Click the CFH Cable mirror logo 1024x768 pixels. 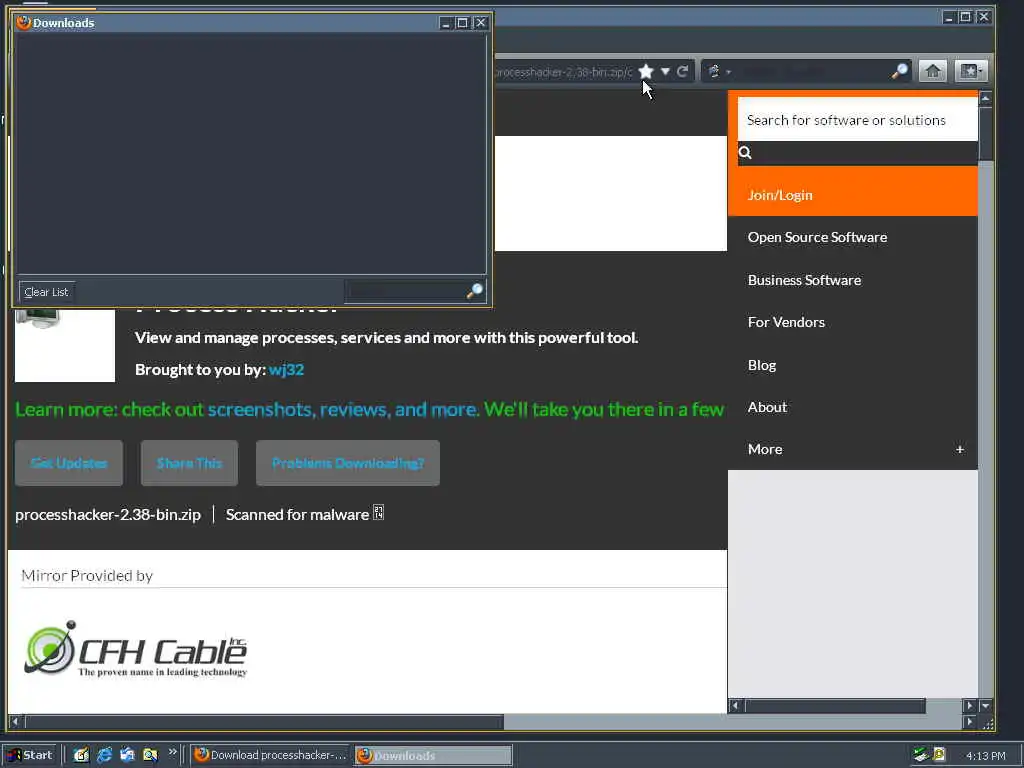point(136,649)
